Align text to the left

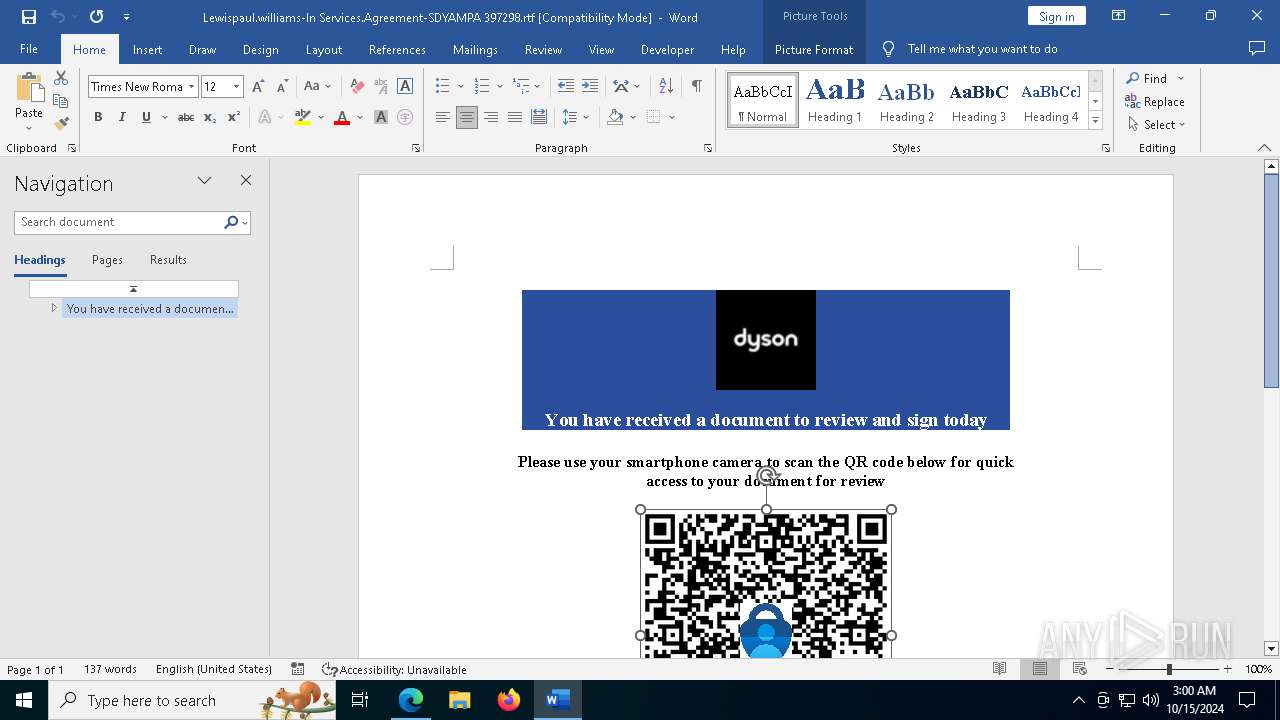pos(443,117)
